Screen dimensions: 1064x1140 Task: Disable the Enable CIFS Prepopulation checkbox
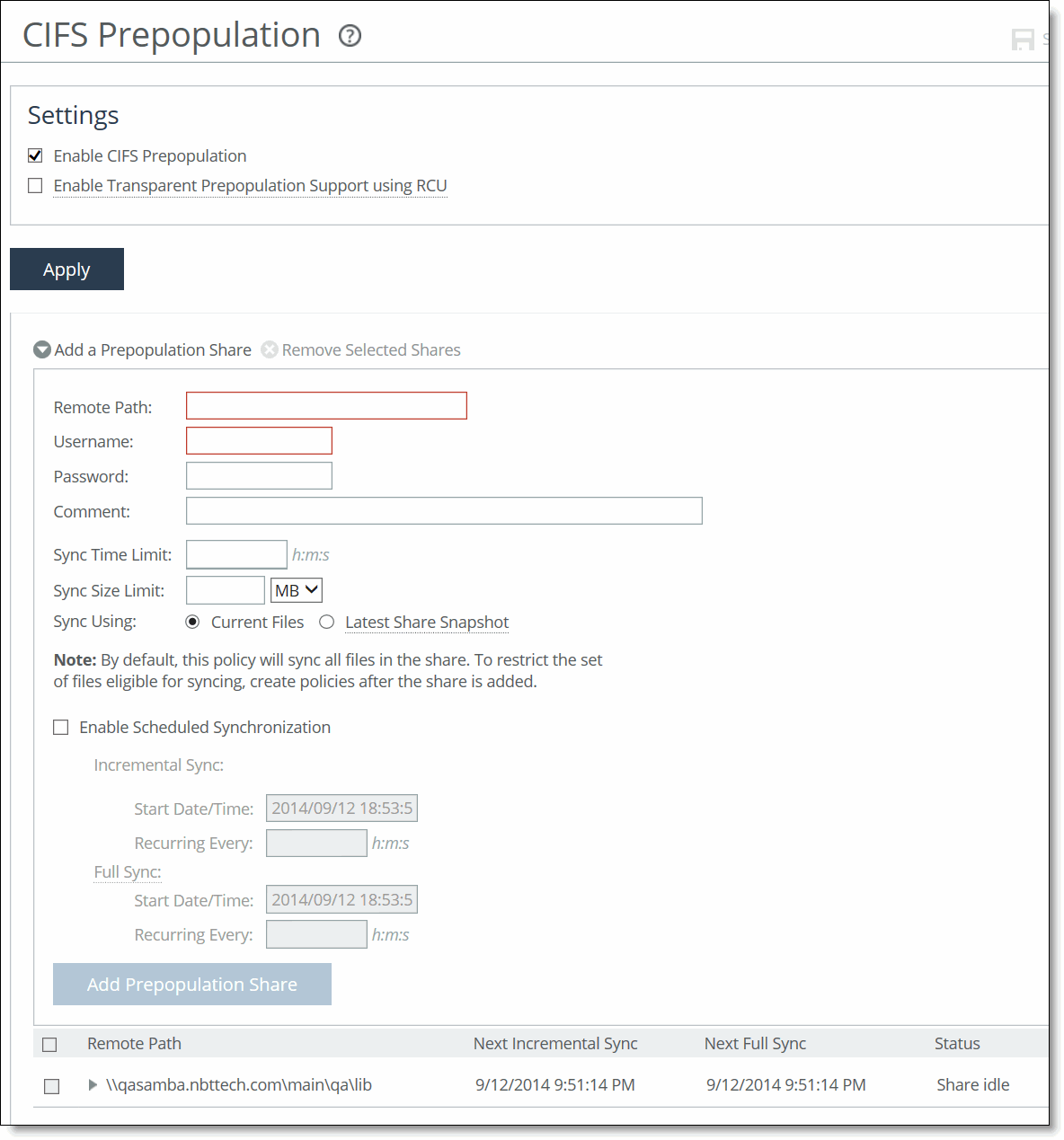point(34,155)
